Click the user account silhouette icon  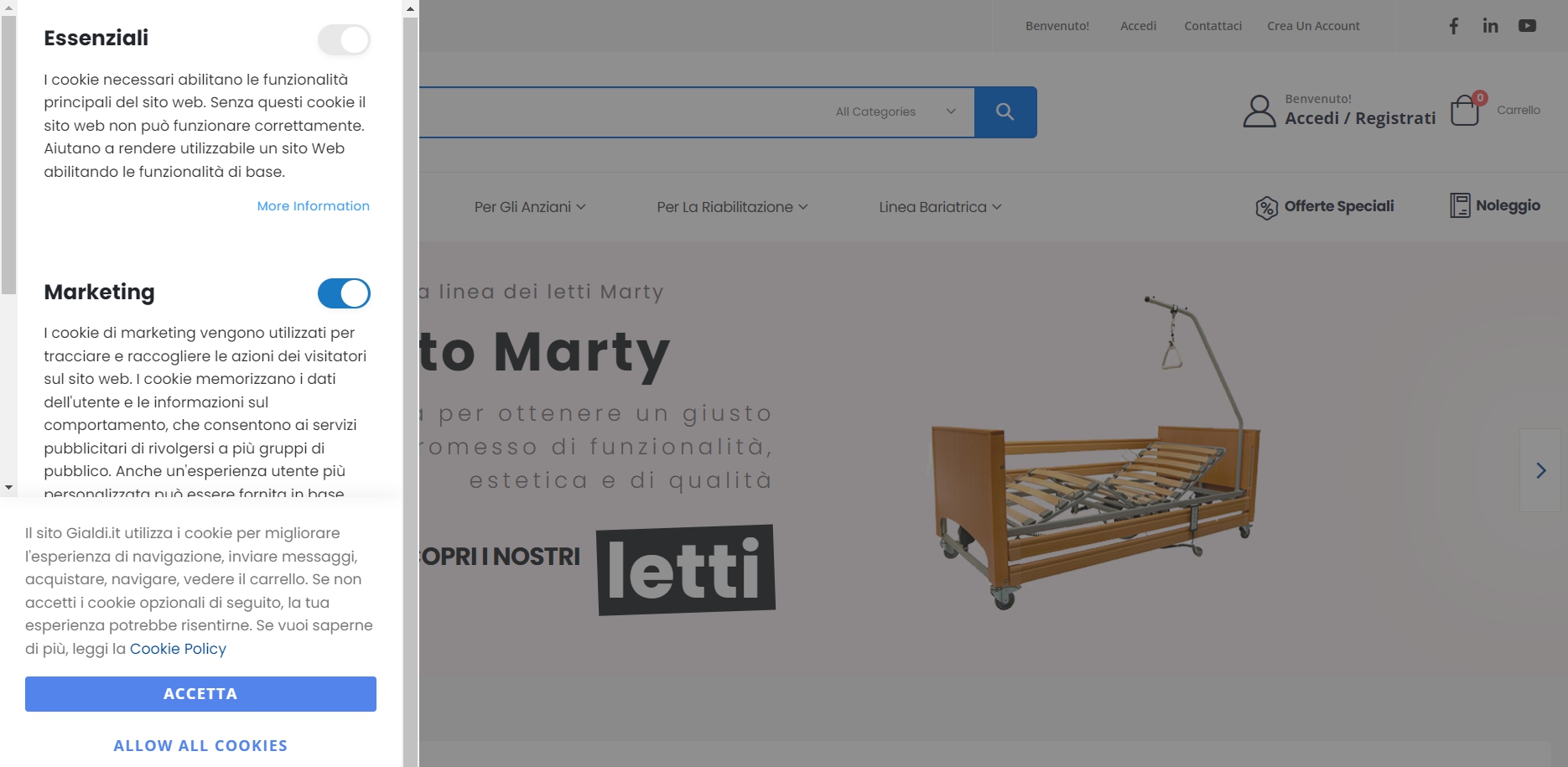[1259, 111]
